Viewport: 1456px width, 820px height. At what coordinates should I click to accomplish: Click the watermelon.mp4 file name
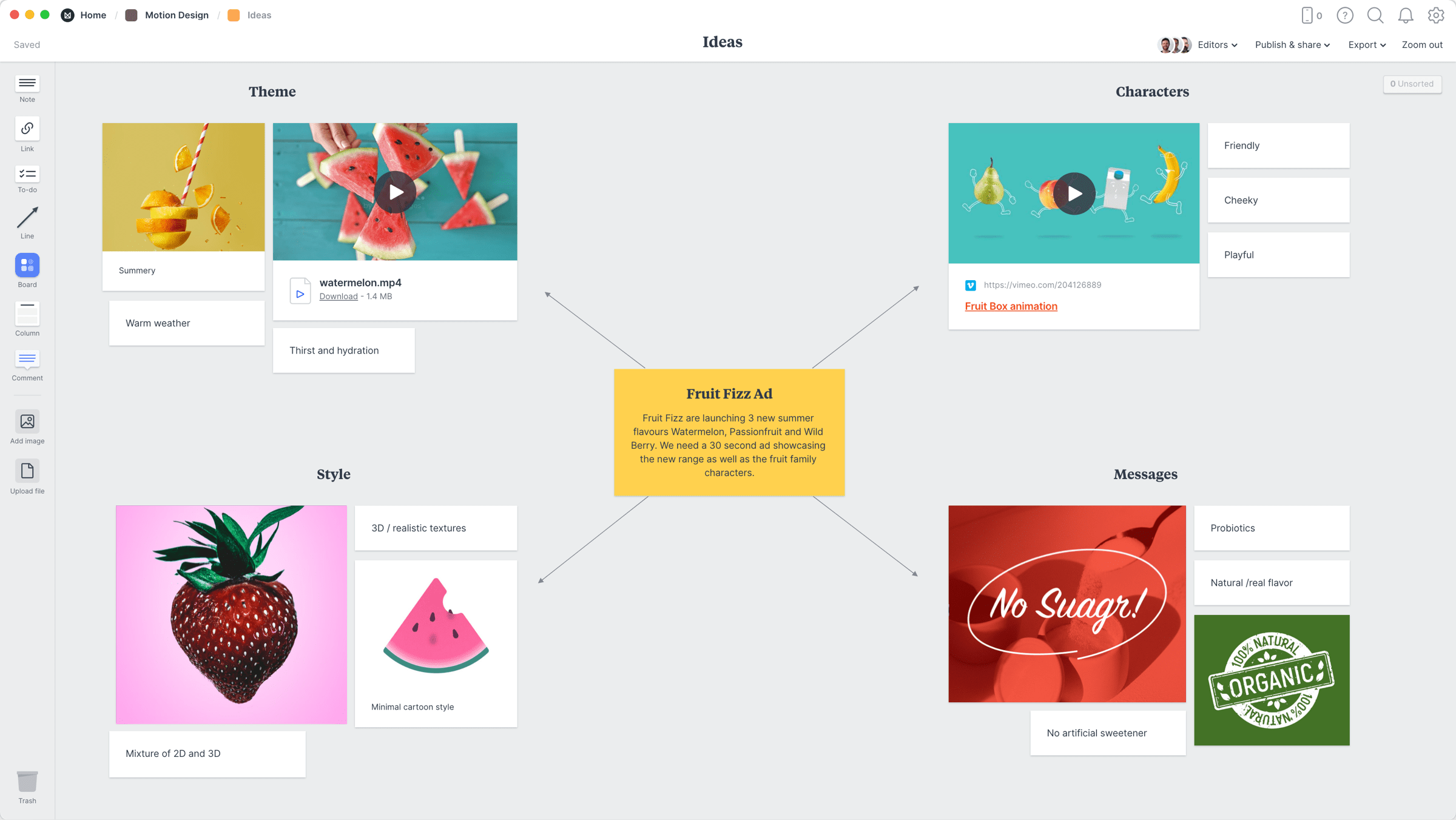click(x=360, y=283)
